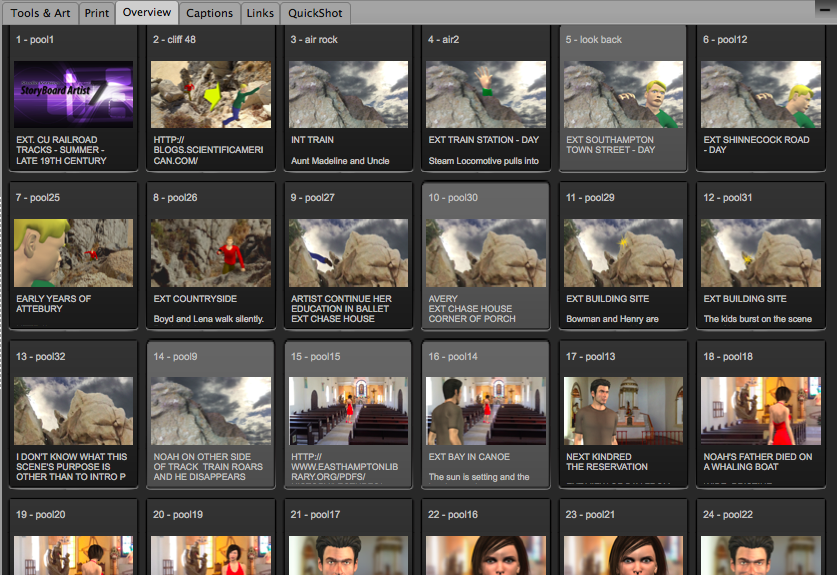Viewport: 837px width, 575px height.
Task: Click the 'EXT TRAIN STATION - DAY' caption
Action: tap(484, 140)
